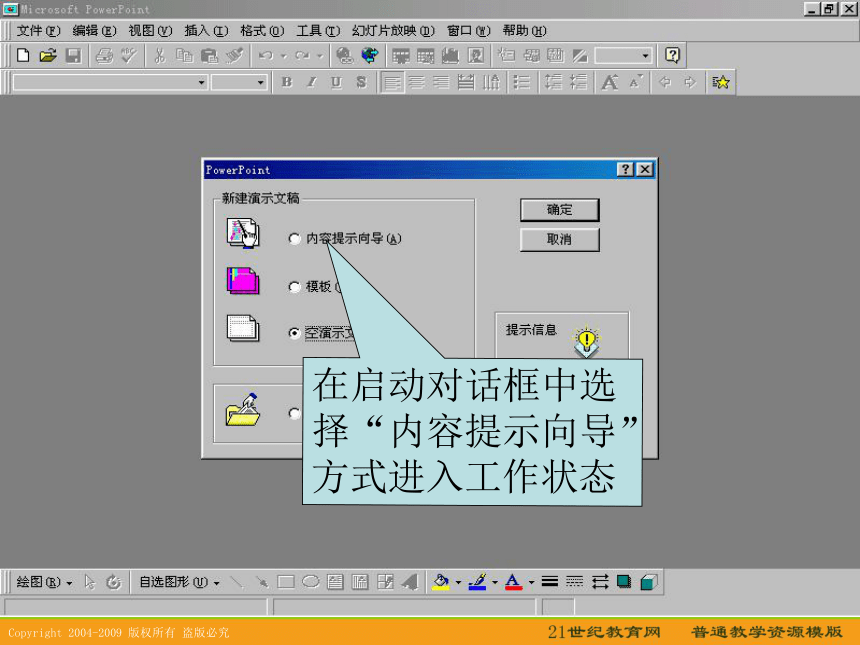
Task: Click the magenta template icon in the dialog
Action: pos(243,280)
